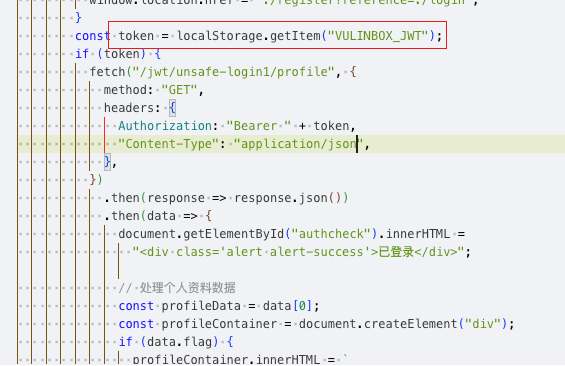Click the const keyword before token
The image size is (565, 366).
tap(93, 36)
